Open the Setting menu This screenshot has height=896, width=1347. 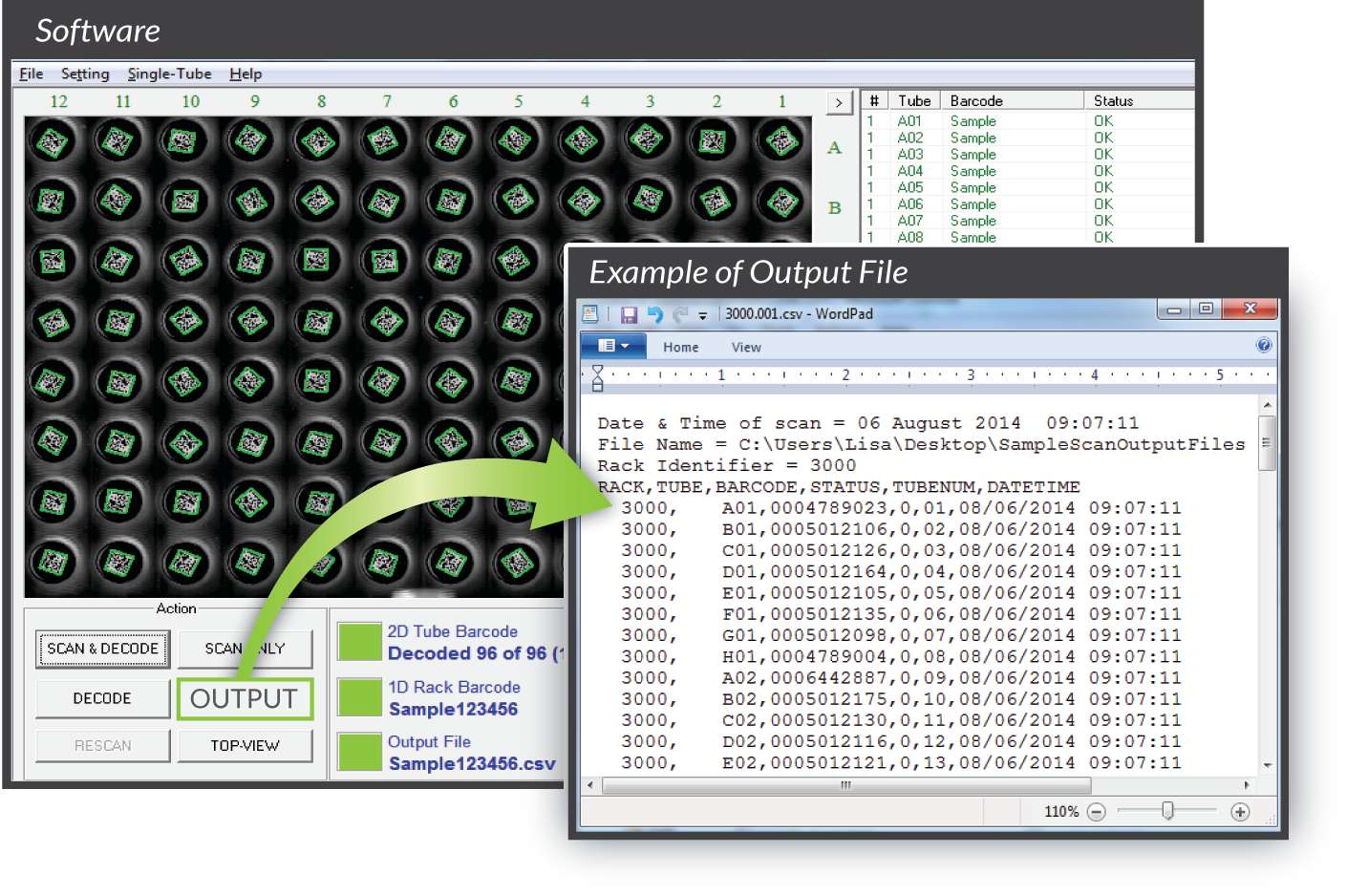click(x=85, y=74)
